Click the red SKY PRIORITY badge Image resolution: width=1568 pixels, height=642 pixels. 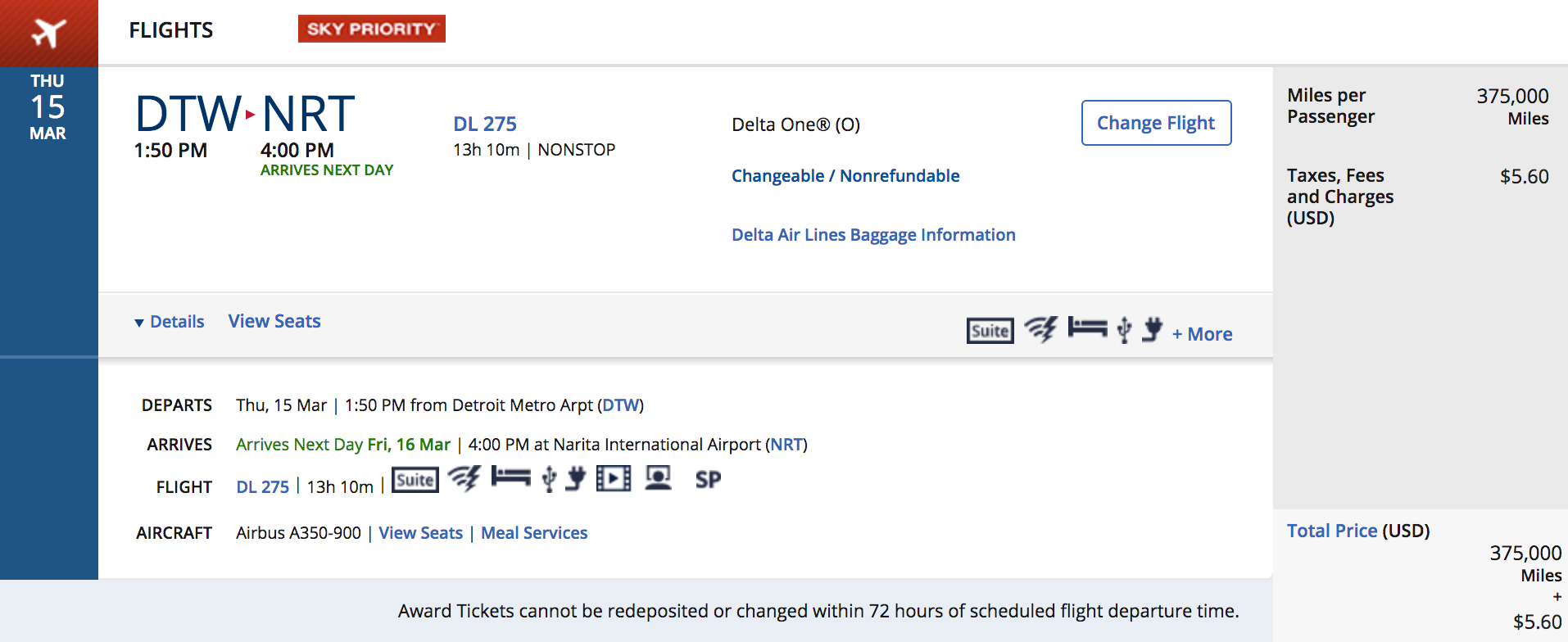(x=371, y=29)
